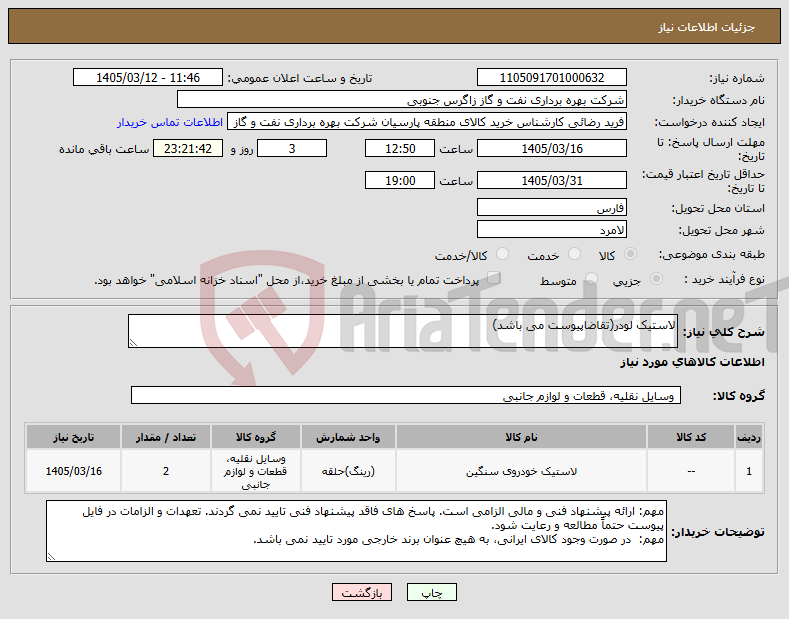Click the unit cell (رینگ)حلقه
The width and height of the screenshot is (789, 619).
click(x=348, y=472)
